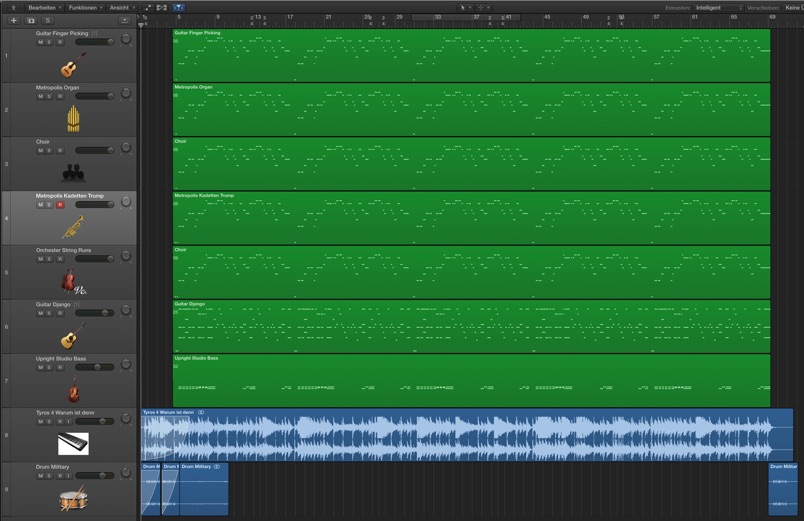
Task: Open the Ansicht menu
Action: (122, 8)
